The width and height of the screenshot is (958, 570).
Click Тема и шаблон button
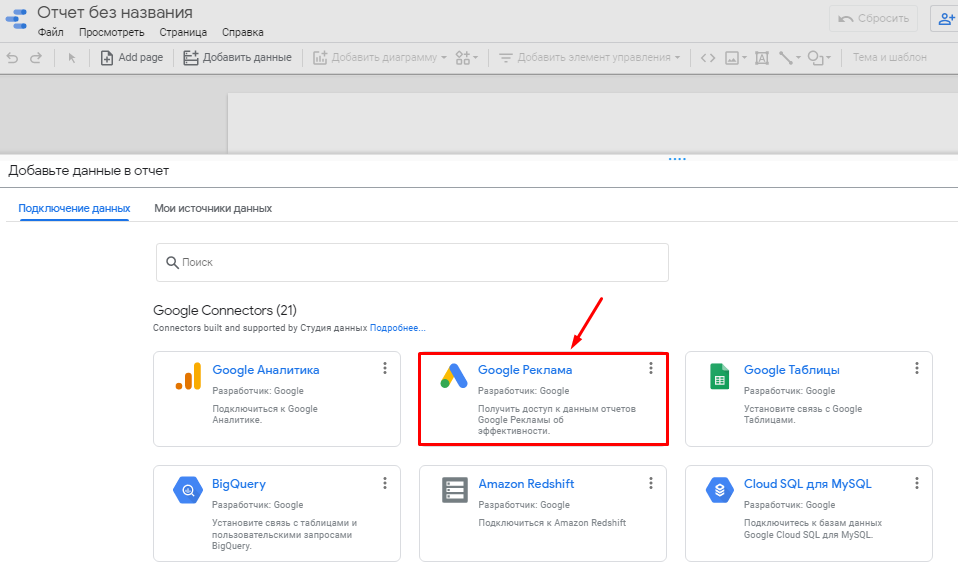[x=890, y=57]
